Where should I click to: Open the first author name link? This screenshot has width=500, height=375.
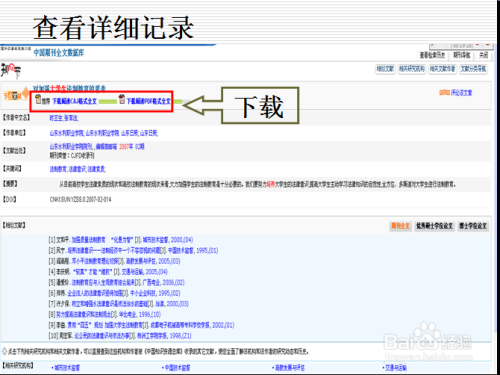56,118
